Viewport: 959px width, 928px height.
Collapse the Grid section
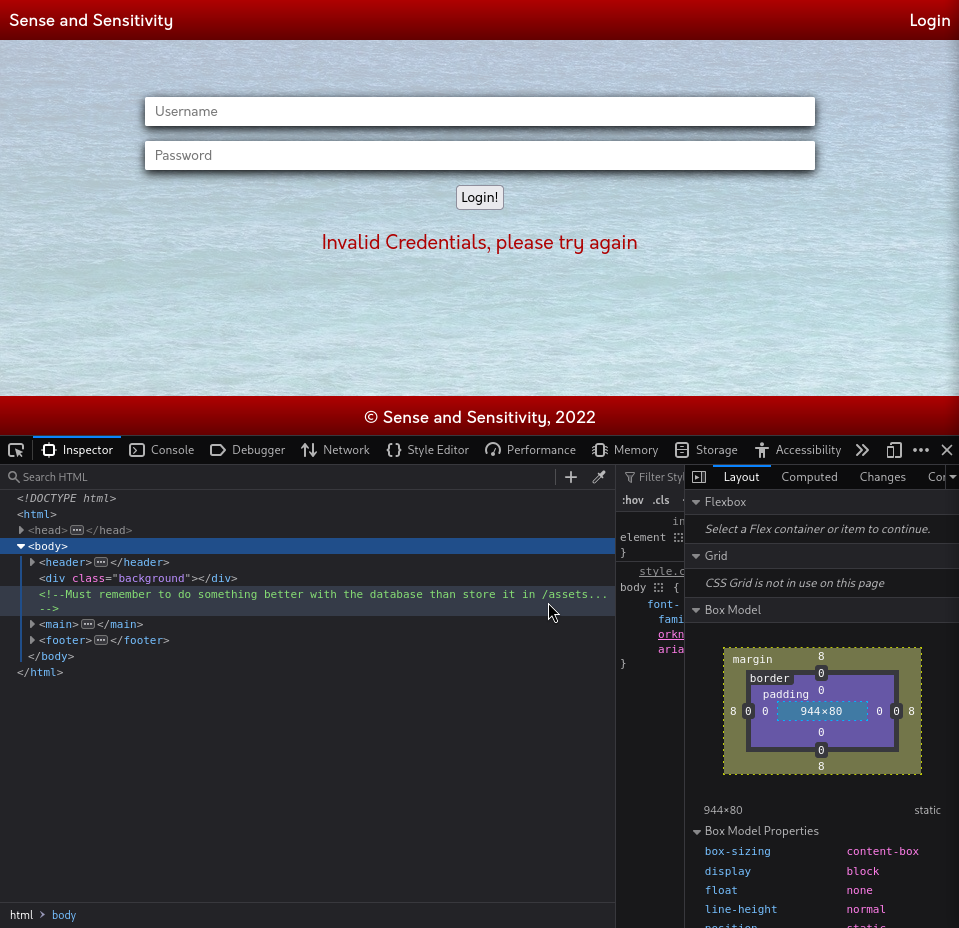tap(696, 556)
